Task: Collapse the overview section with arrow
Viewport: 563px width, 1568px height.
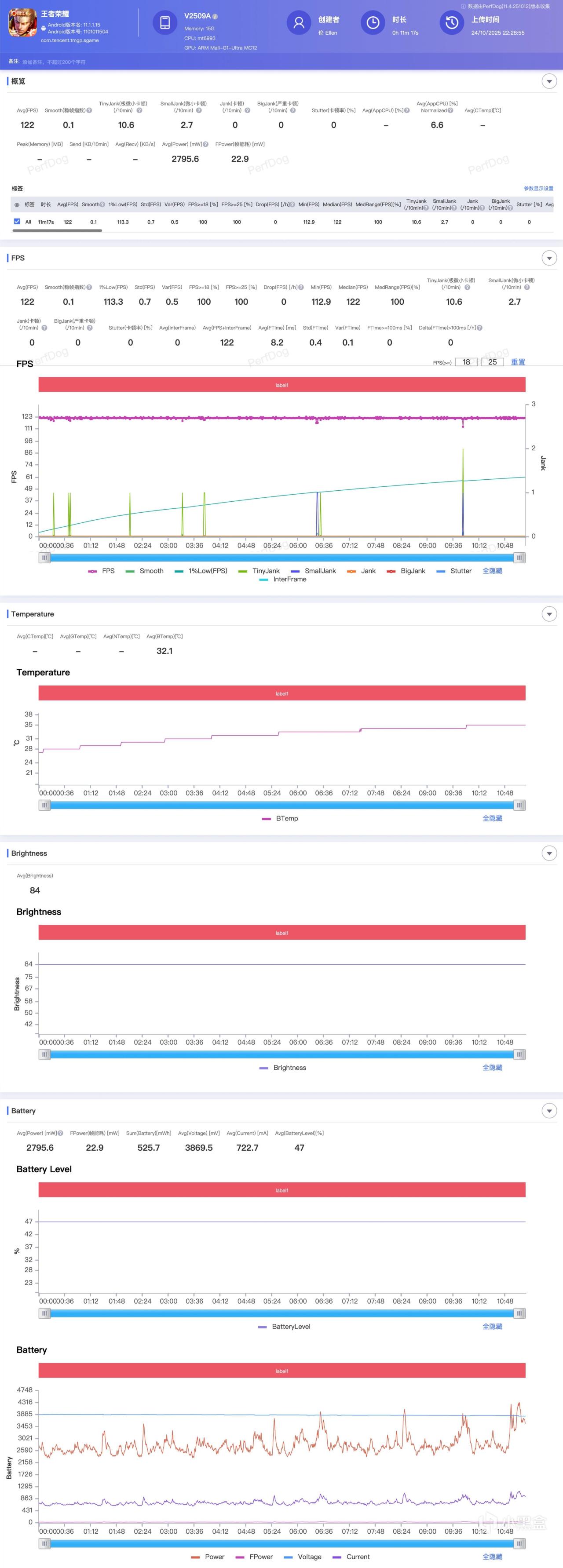Action: [549, 81]
